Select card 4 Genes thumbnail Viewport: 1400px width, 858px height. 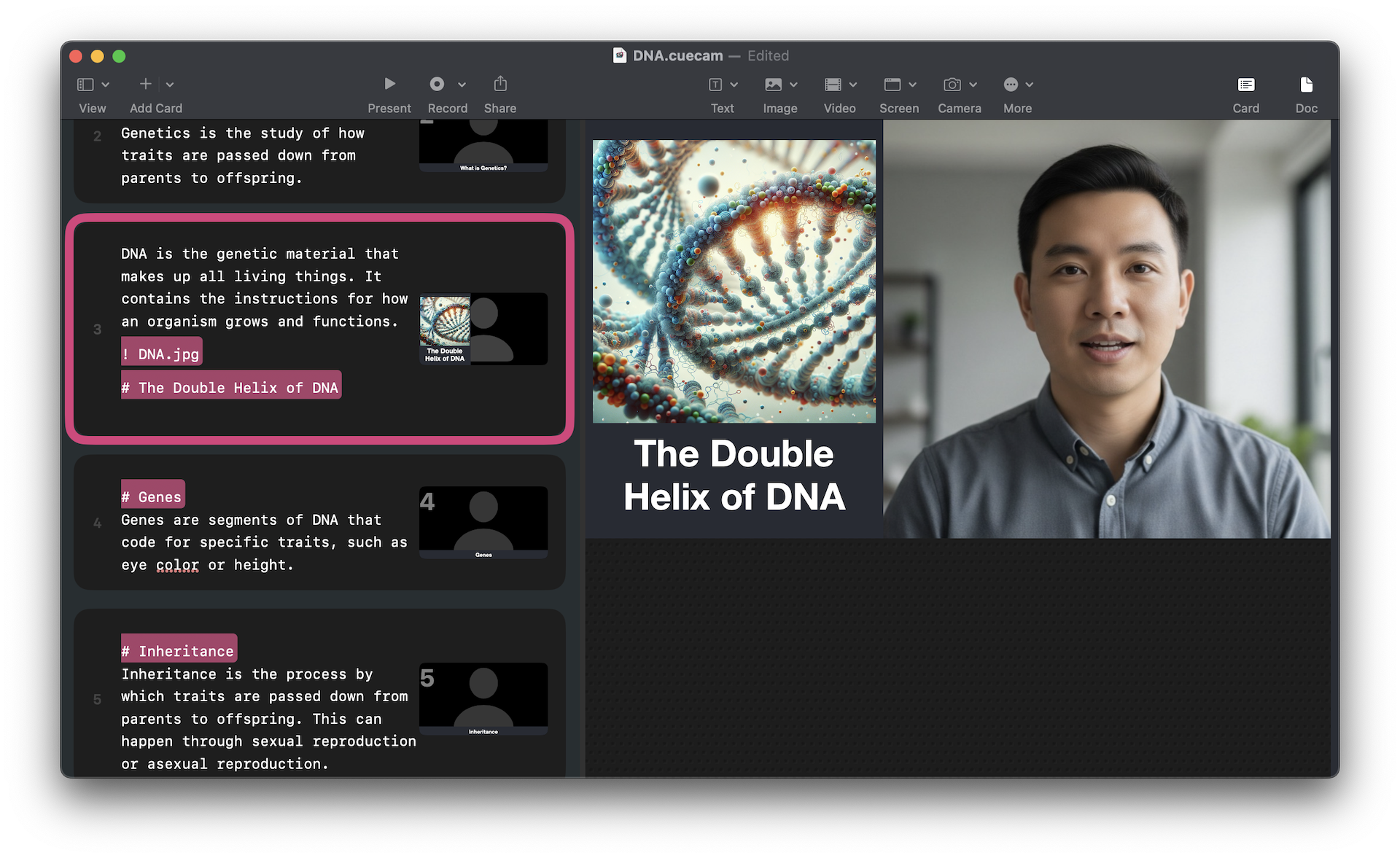click(483, 523)
